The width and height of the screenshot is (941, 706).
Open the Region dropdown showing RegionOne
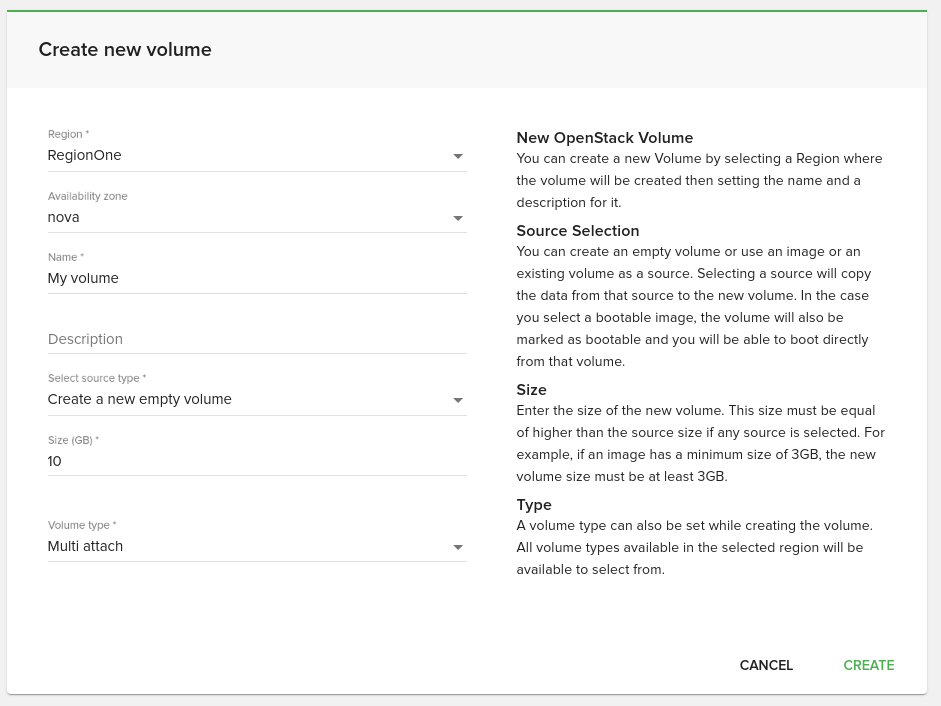(257, 155)
